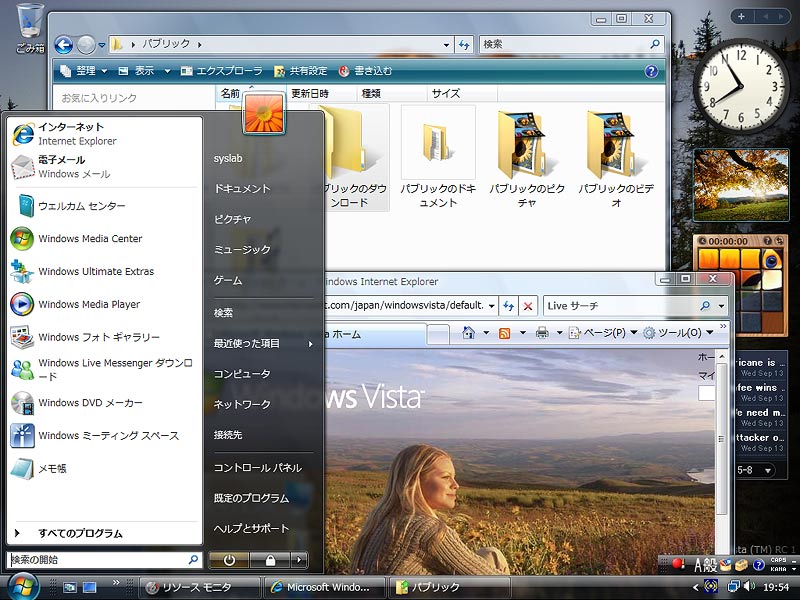Open ネットワーク from the Start menu
The image size is (800, 600).
coord(242,405)
